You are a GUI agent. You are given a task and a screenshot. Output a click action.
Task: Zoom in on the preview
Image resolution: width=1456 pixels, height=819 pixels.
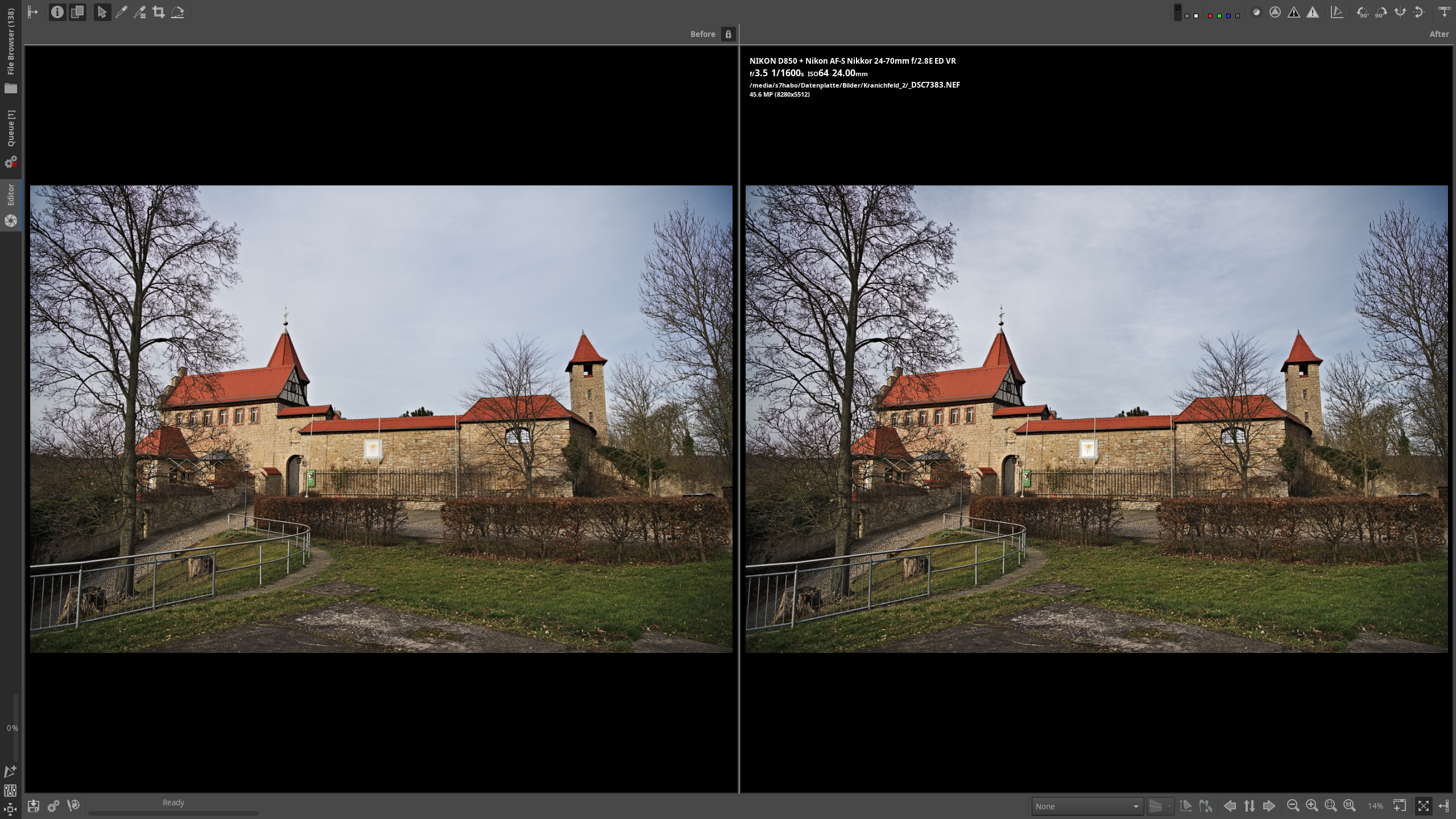(1312, 806)
